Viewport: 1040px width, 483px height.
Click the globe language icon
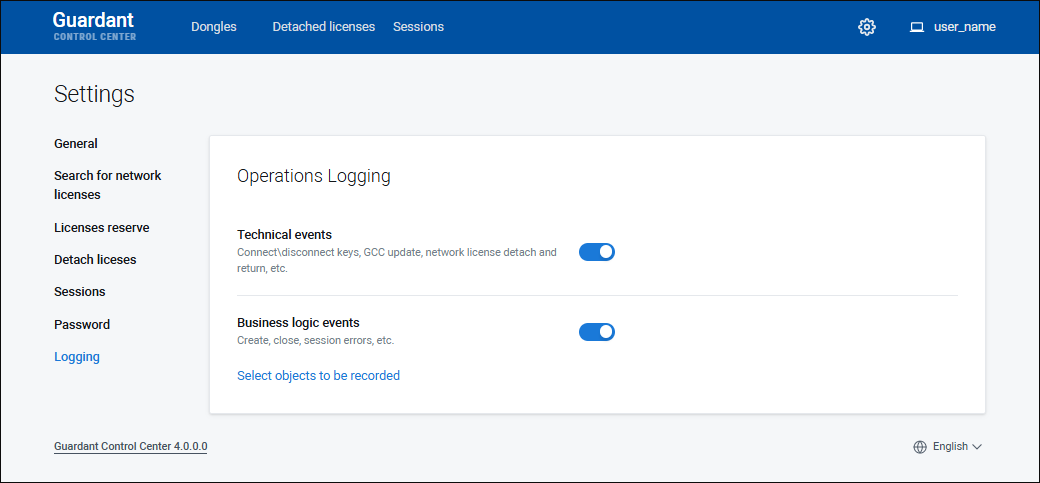(920, 447)
